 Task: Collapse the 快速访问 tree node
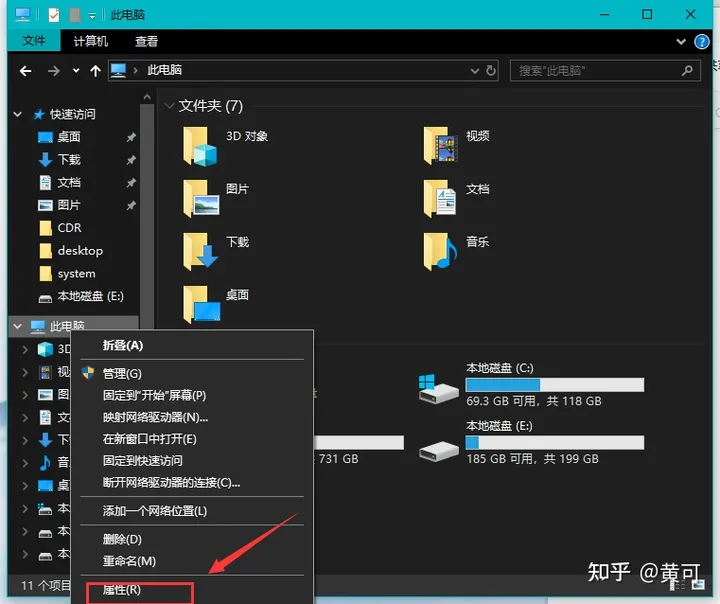17,114
